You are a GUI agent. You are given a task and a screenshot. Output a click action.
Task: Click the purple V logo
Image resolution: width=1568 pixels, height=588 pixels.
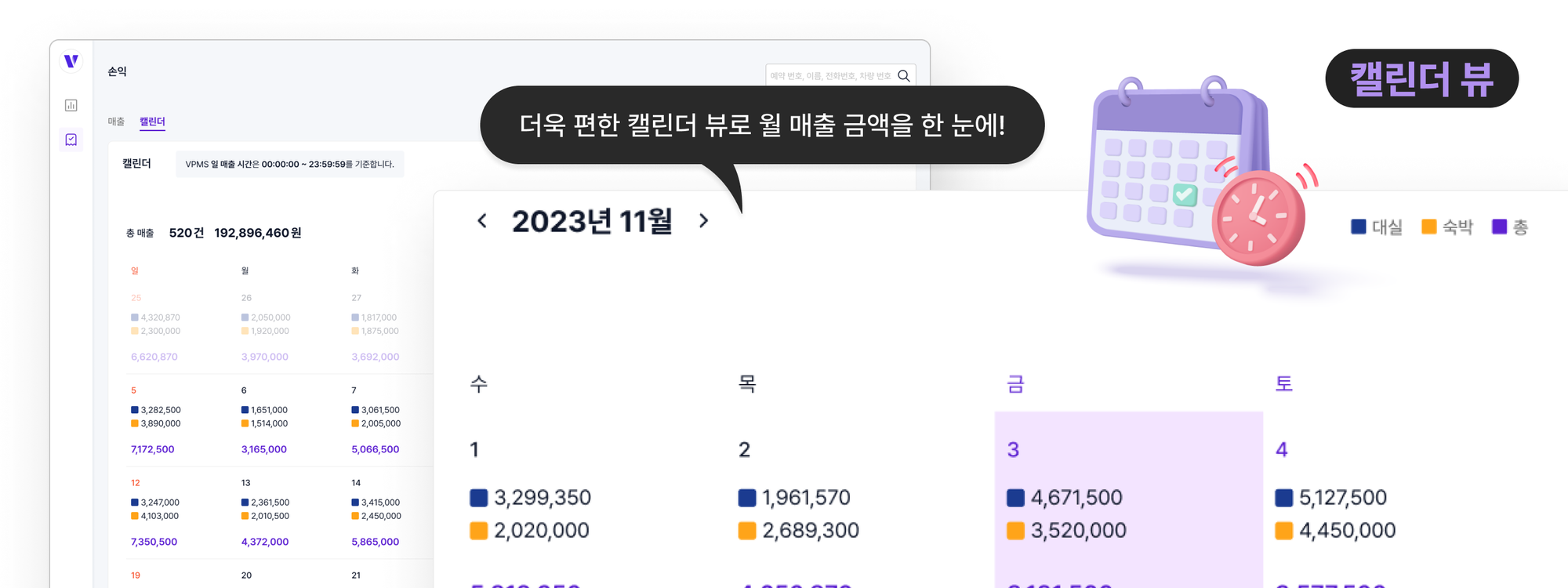click(x=71, y=61)
